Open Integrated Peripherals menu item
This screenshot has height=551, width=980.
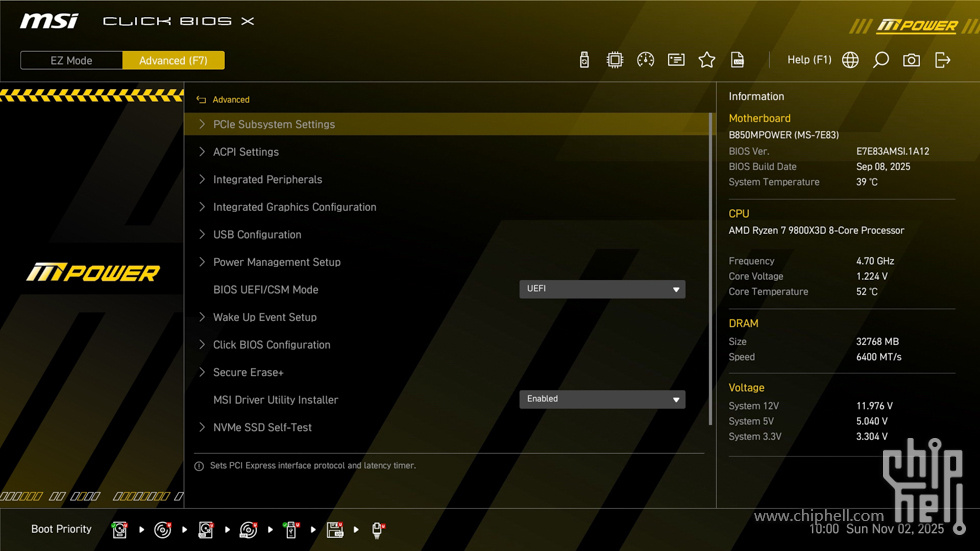[x=267, y=180]
